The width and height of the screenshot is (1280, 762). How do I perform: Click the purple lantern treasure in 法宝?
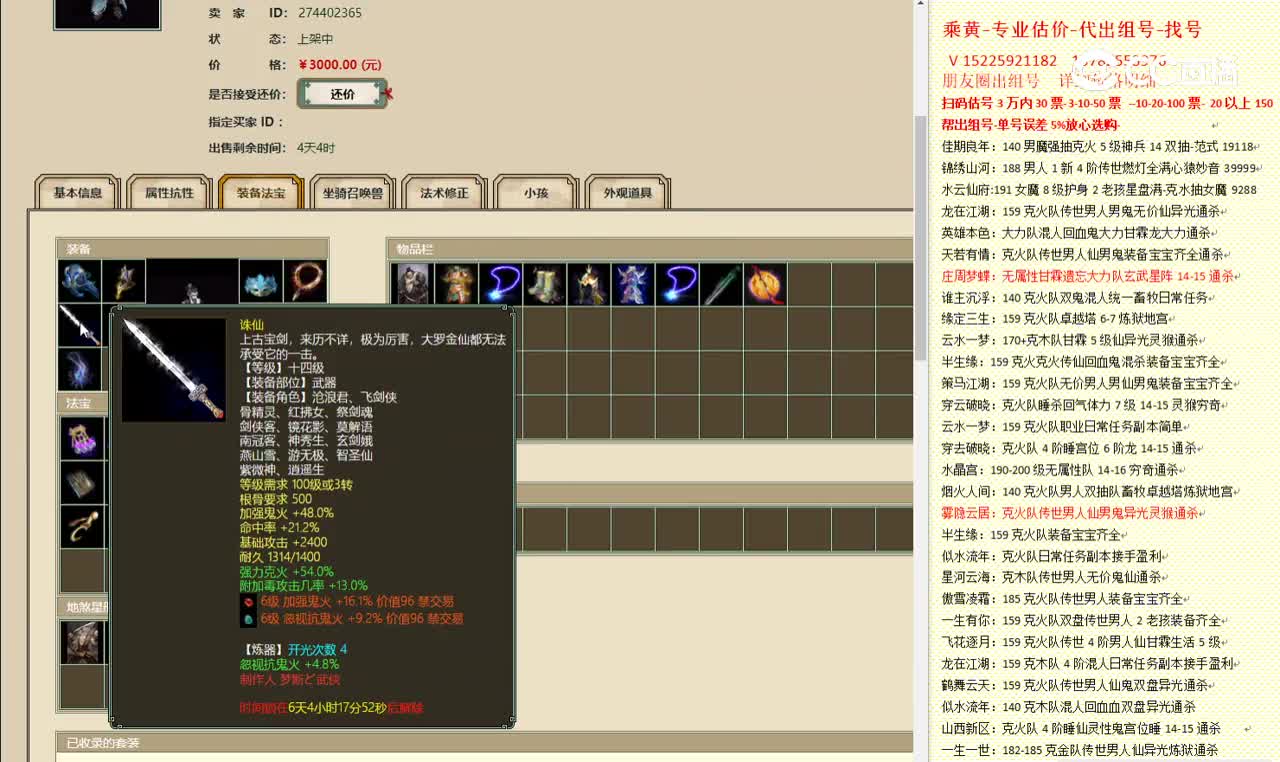[82, 439]
